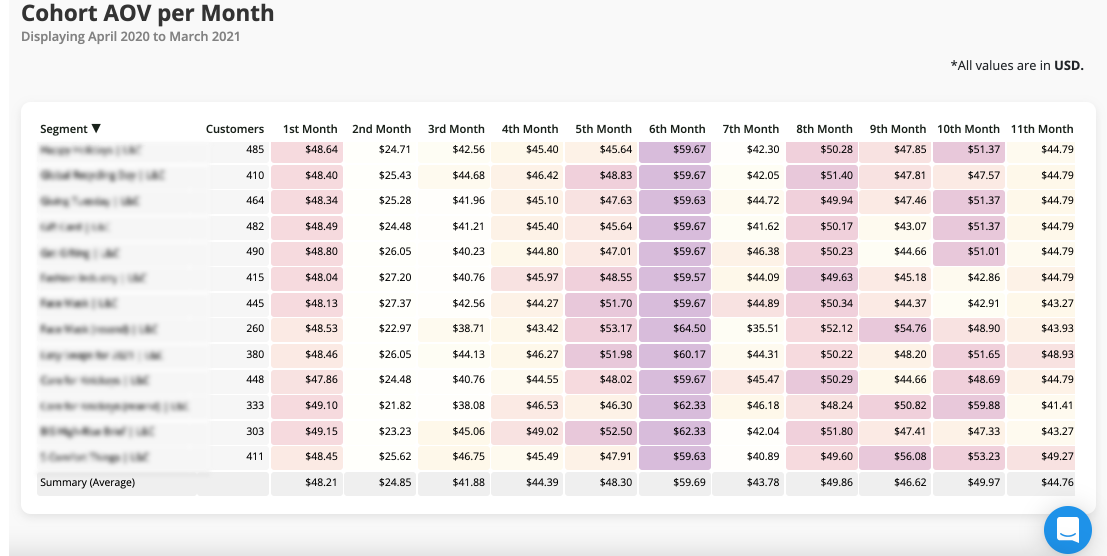Select the $52.50 fifth month cell
Image resolution: width=1107 pixels, height=556 pixels.
pos(602,432)
